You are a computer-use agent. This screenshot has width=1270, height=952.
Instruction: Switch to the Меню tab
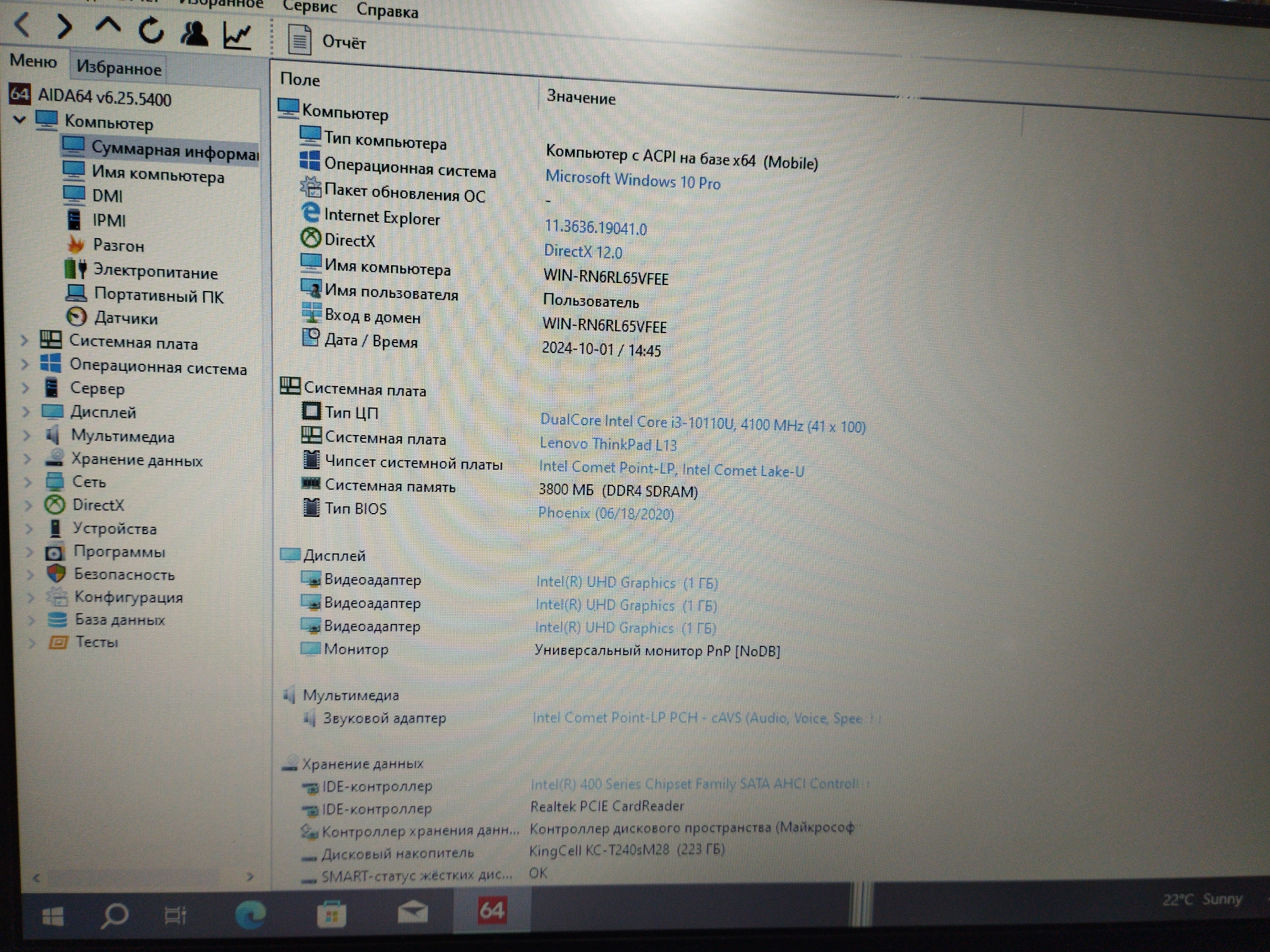click(x=33, y=61)
